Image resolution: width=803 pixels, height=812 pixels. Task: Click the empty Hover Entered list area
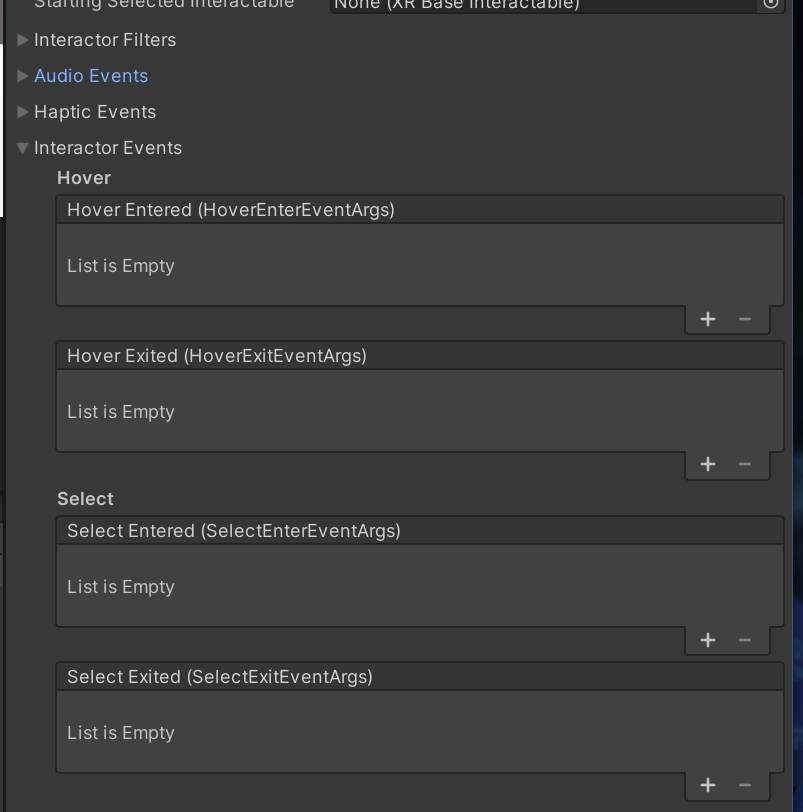419,266
